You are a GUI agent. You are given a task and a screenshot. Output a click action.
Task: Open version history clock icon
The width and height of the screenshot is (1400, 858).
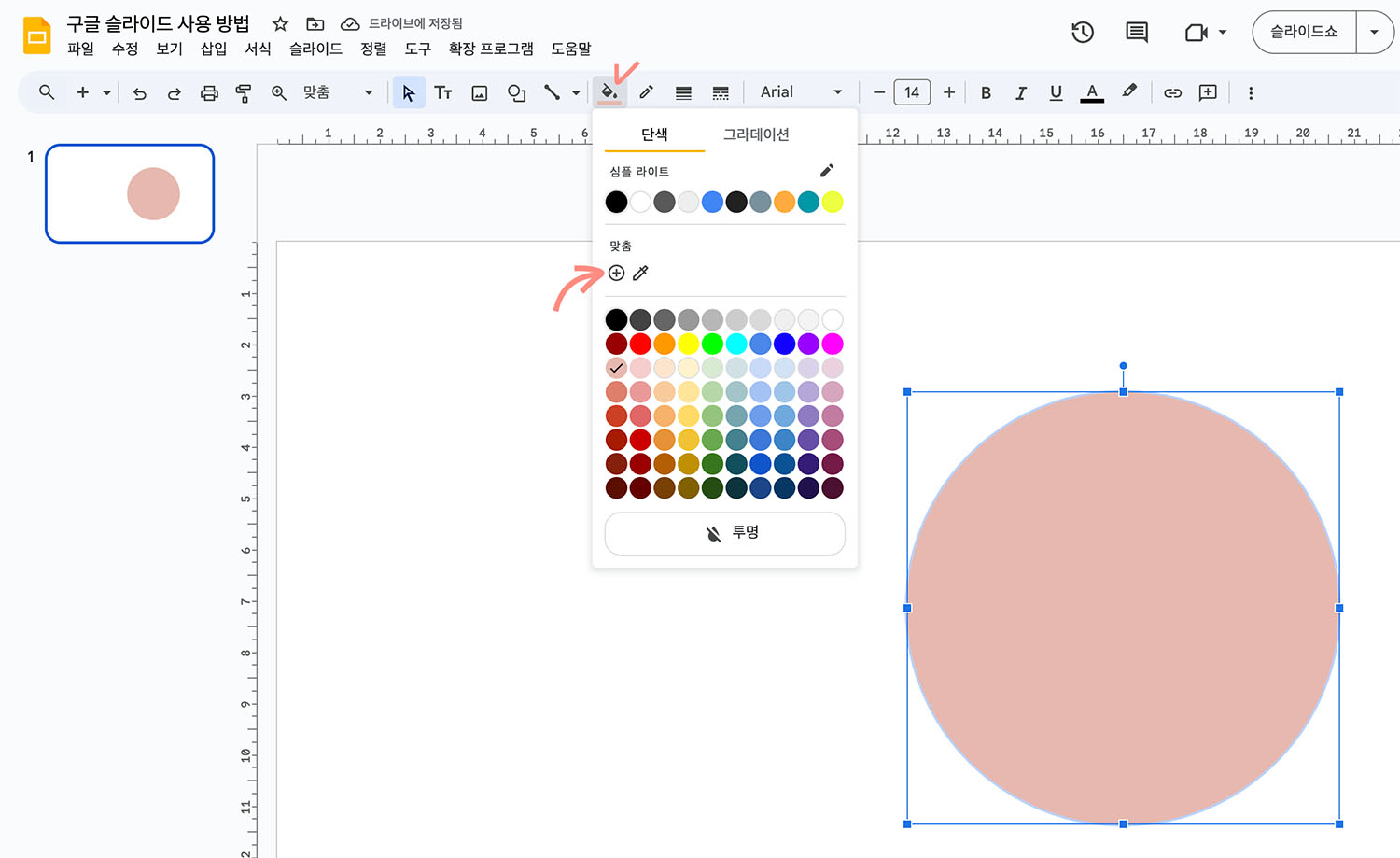(x=1083, y=32)
